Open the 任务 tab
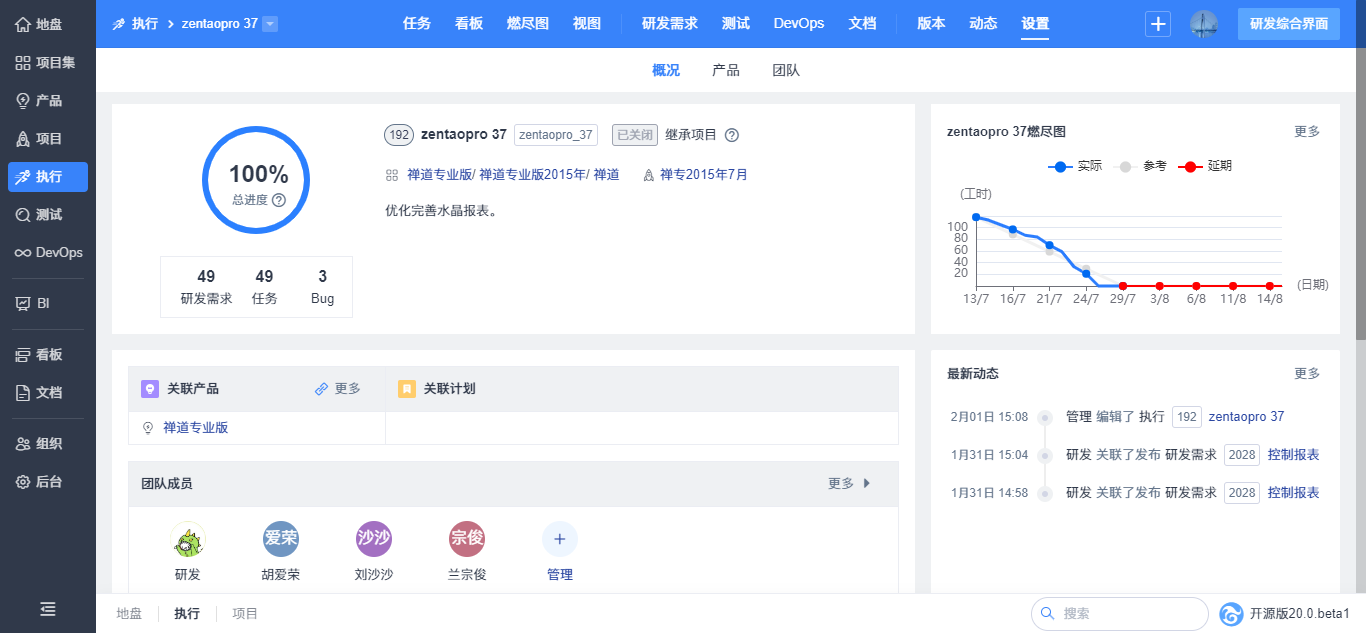The width and height of the screenshot is (1366, 633). (x=416, y=24)
